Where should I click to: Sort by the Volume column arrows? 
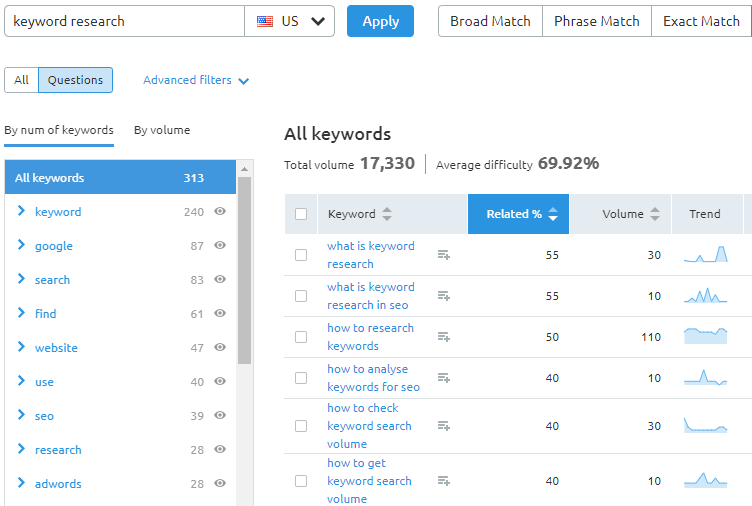(x=655, y=214)
